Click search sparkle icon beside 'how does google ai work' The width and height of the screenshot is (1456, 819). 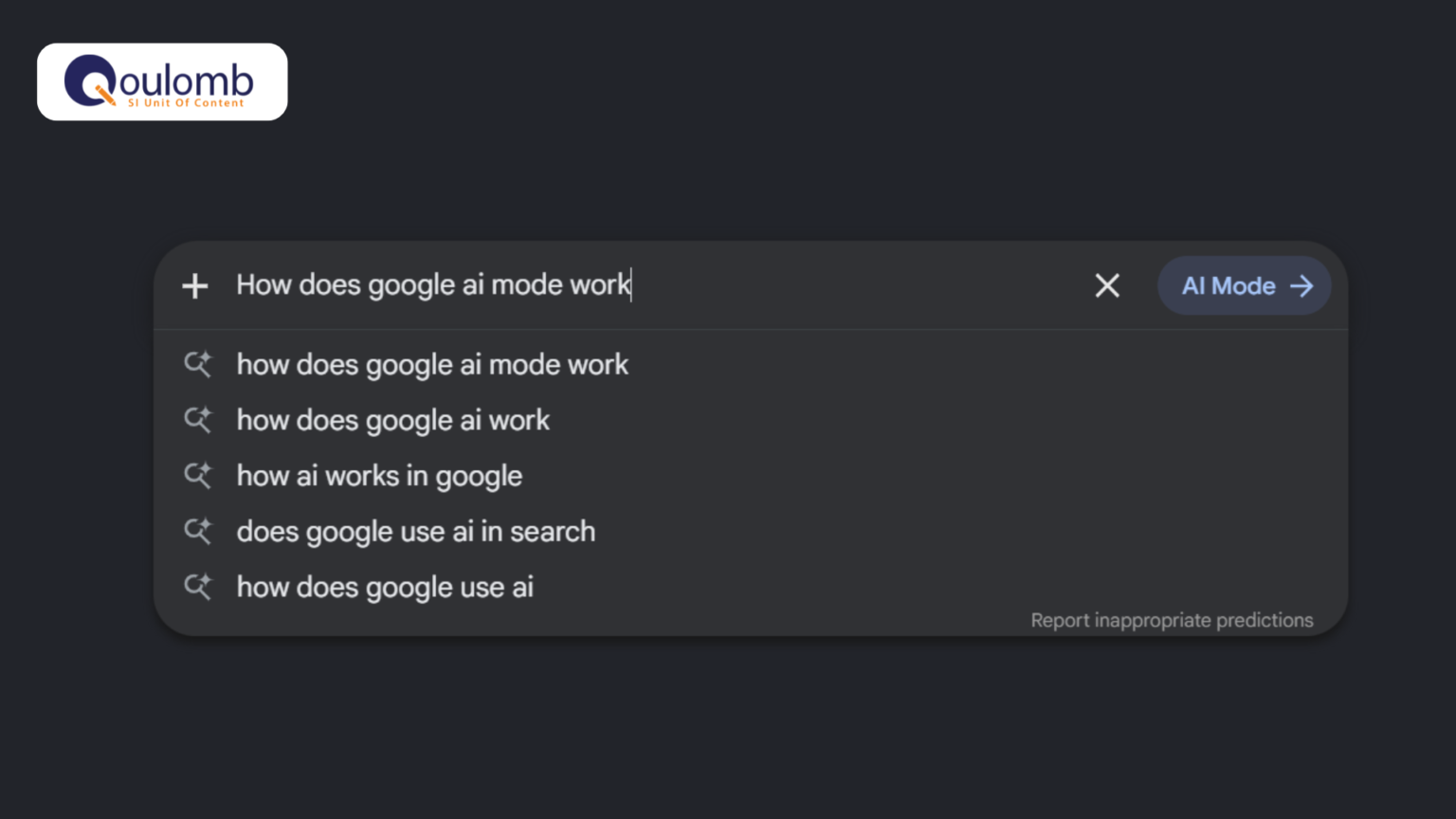(x=197, y=420)
